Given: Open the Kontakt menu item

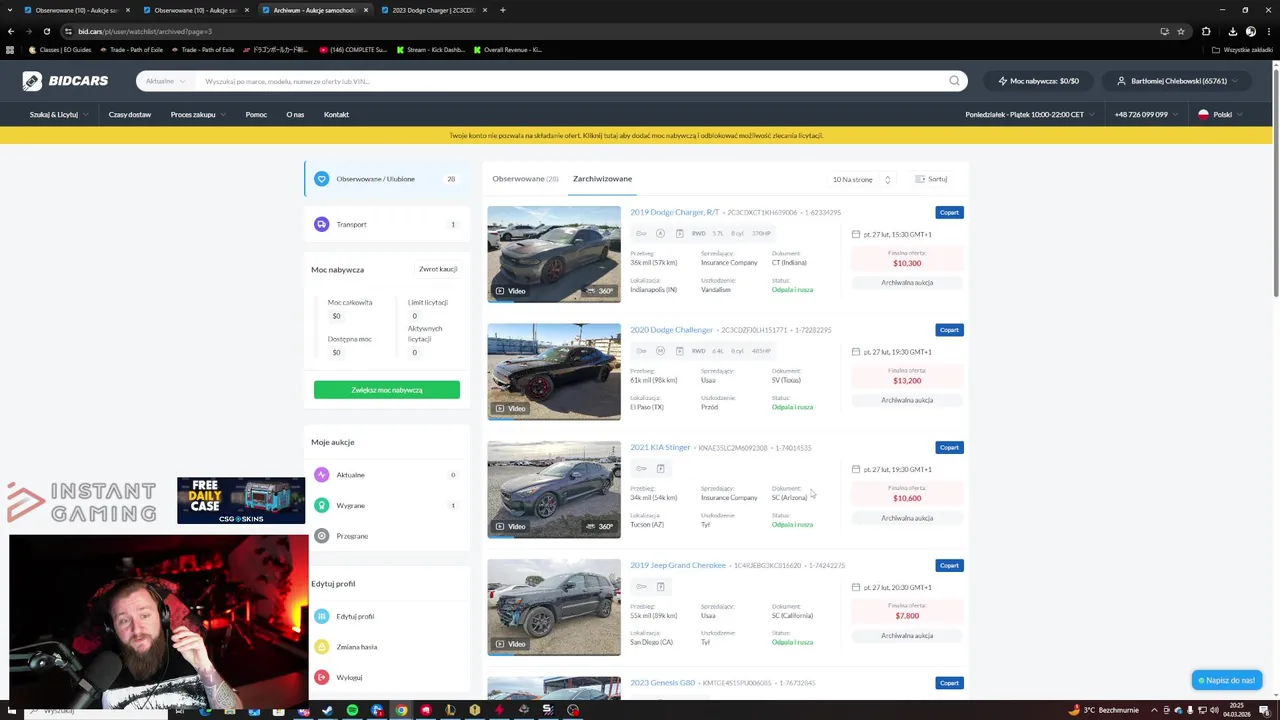Looking at the screenshot, I should click(x=336, y=115).
